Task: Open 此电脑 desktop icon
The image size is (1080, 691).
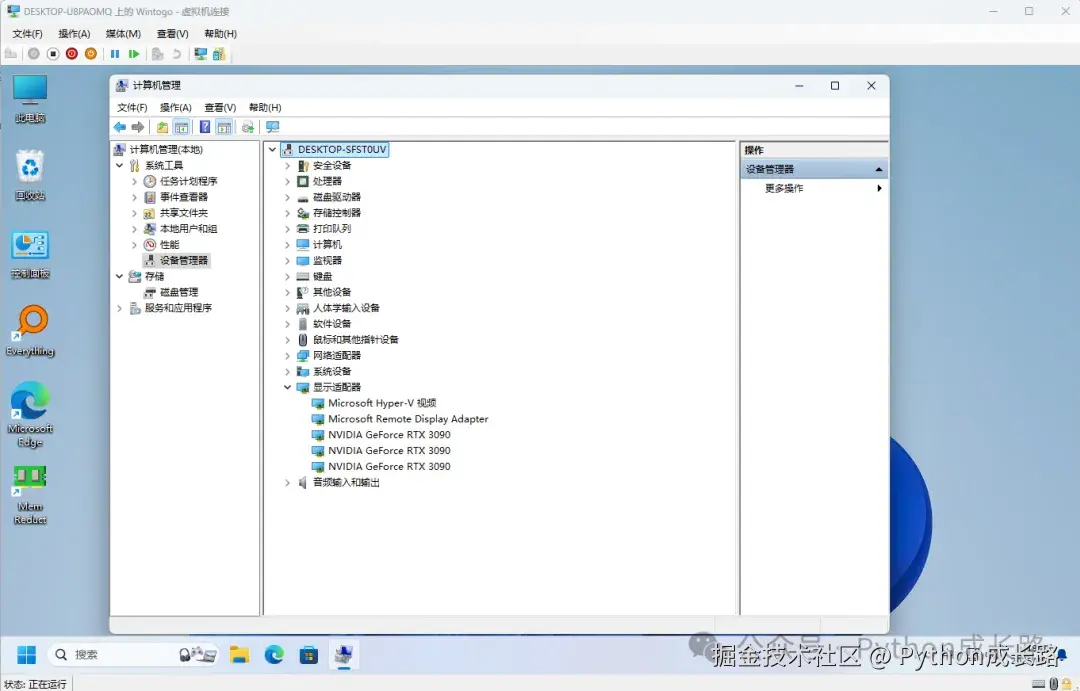Action: pos(30,99)
